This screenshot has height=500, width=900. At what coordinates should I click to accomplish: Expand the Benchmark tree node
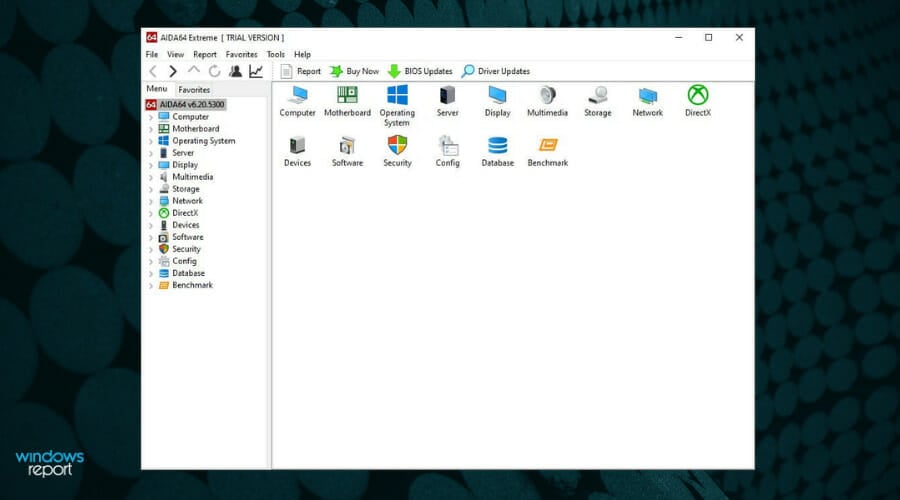(151, 285)
